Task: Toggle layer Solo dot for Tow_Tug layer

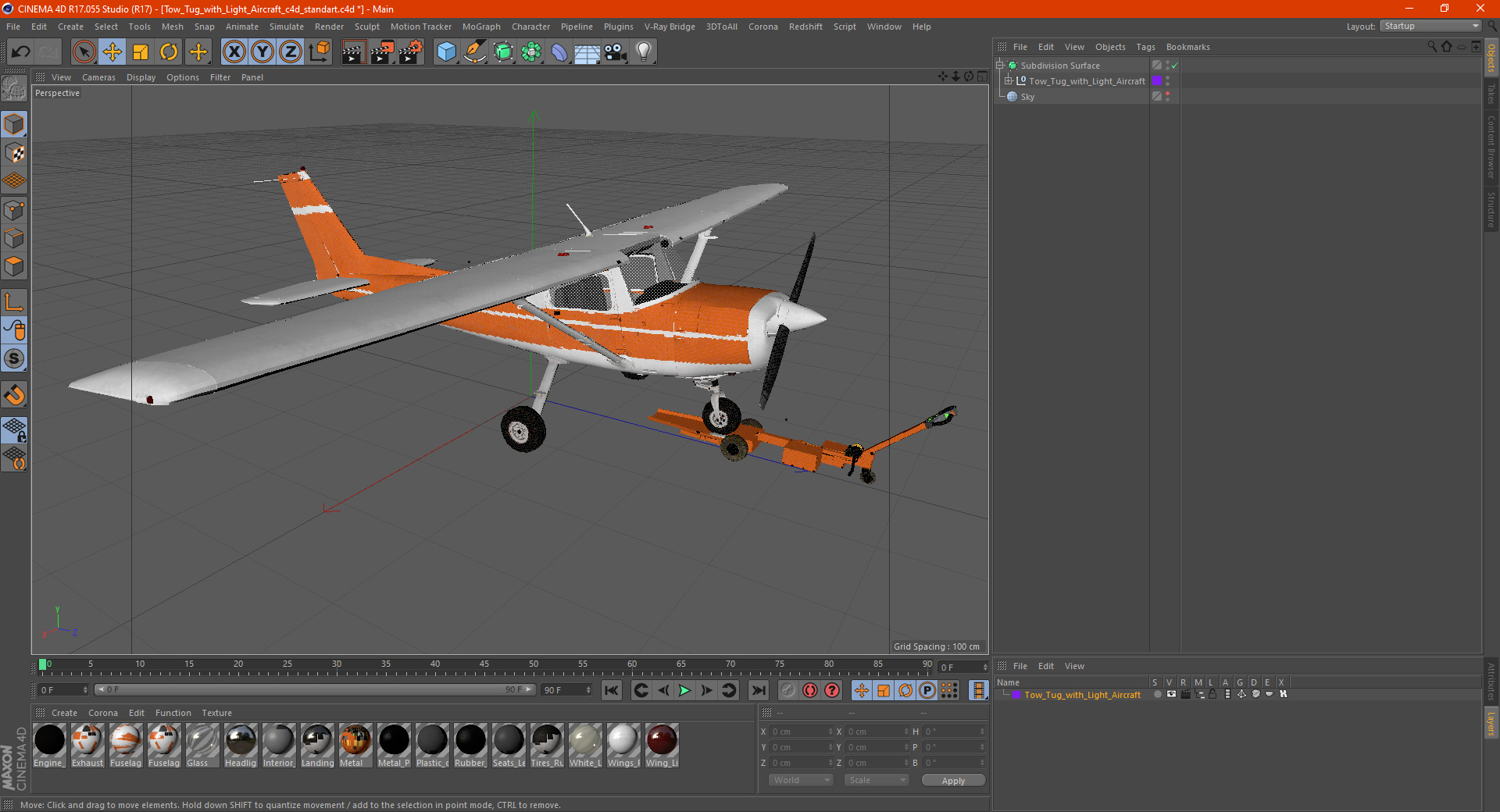Action: click(1156, 694)
